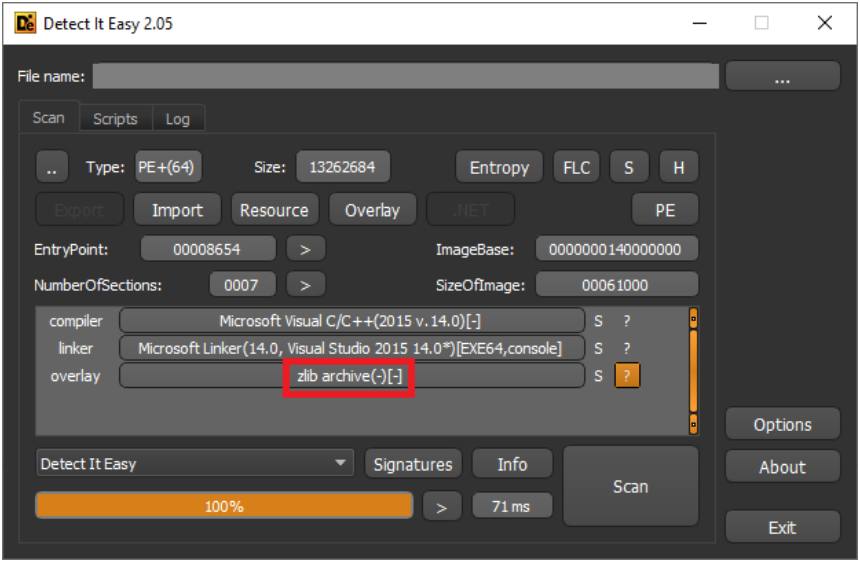This screenshot has height=562, width=860.
Task: Click question mark on compiler row
Action: coord(627,321)
